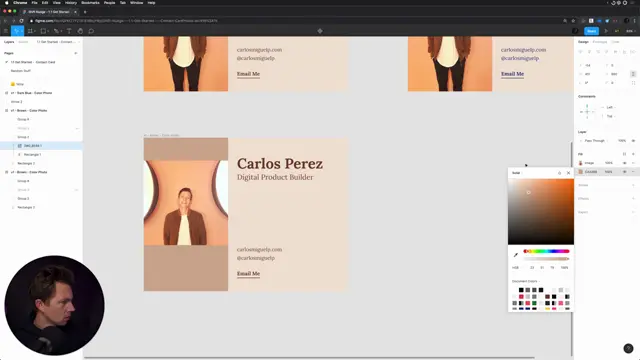
Task: Click the hue slider in color picker
Action: pyautogui.click(x=546, y=251)
